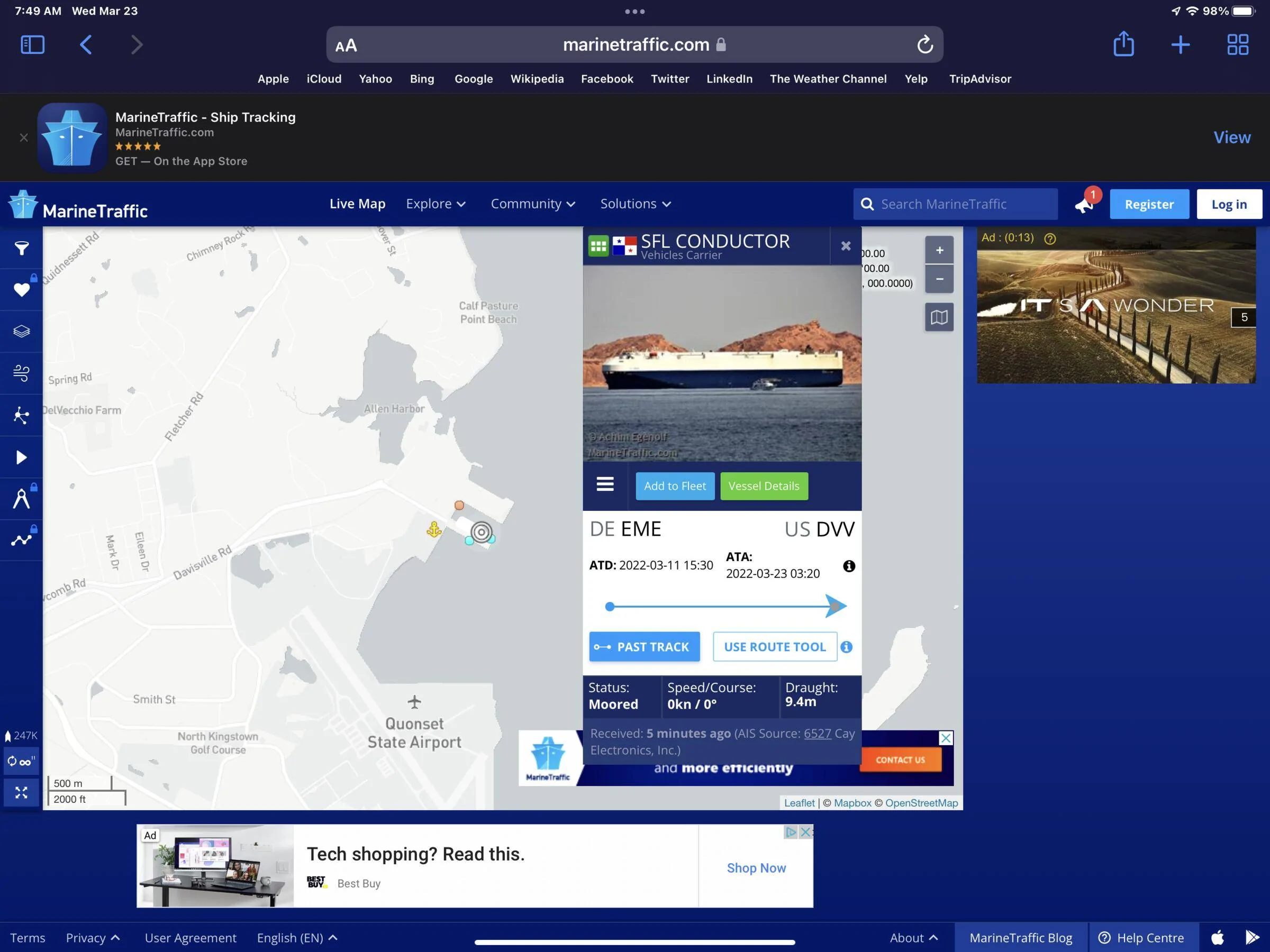Open the map filters funnel icon
Screen dimensions: 1270x952
(x=21, y=248)
